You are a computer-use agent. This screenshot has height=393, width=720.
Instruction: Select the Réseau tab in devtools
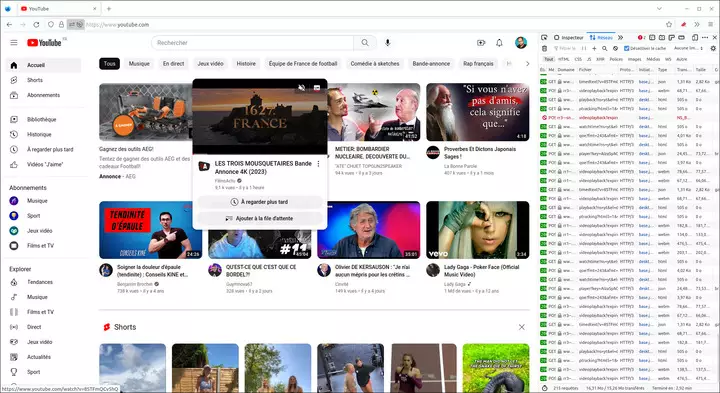click(602, 37)
